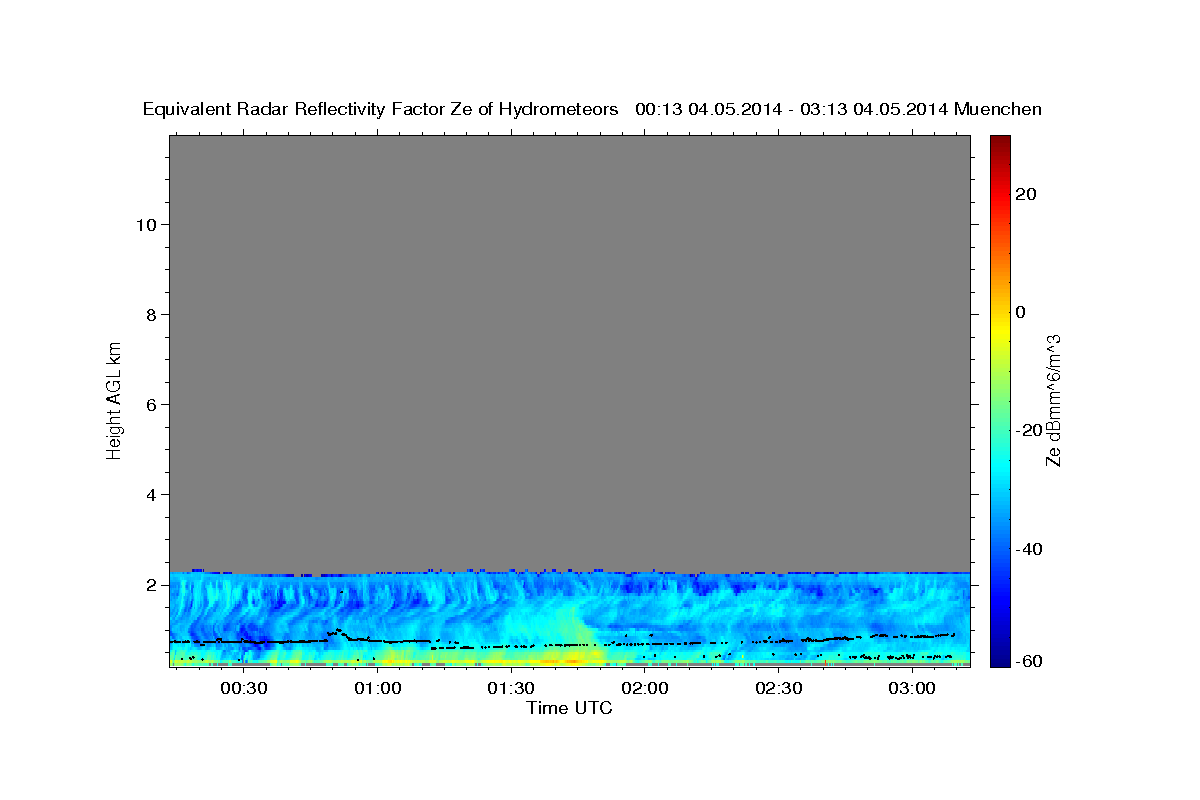Click the gray no-data region of the plot
This screenshot has height=800, width=1200.
click(569, 352)
